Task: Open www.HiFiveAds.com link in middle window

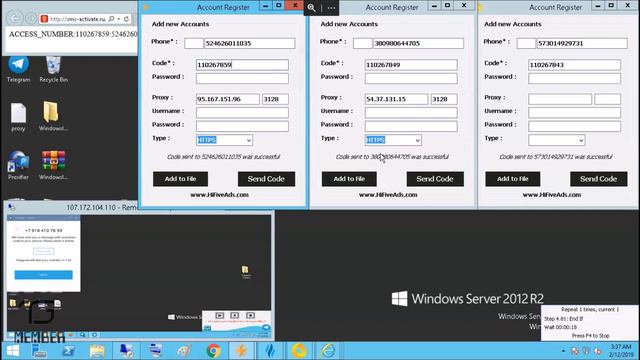Action: tap(388, 195)
